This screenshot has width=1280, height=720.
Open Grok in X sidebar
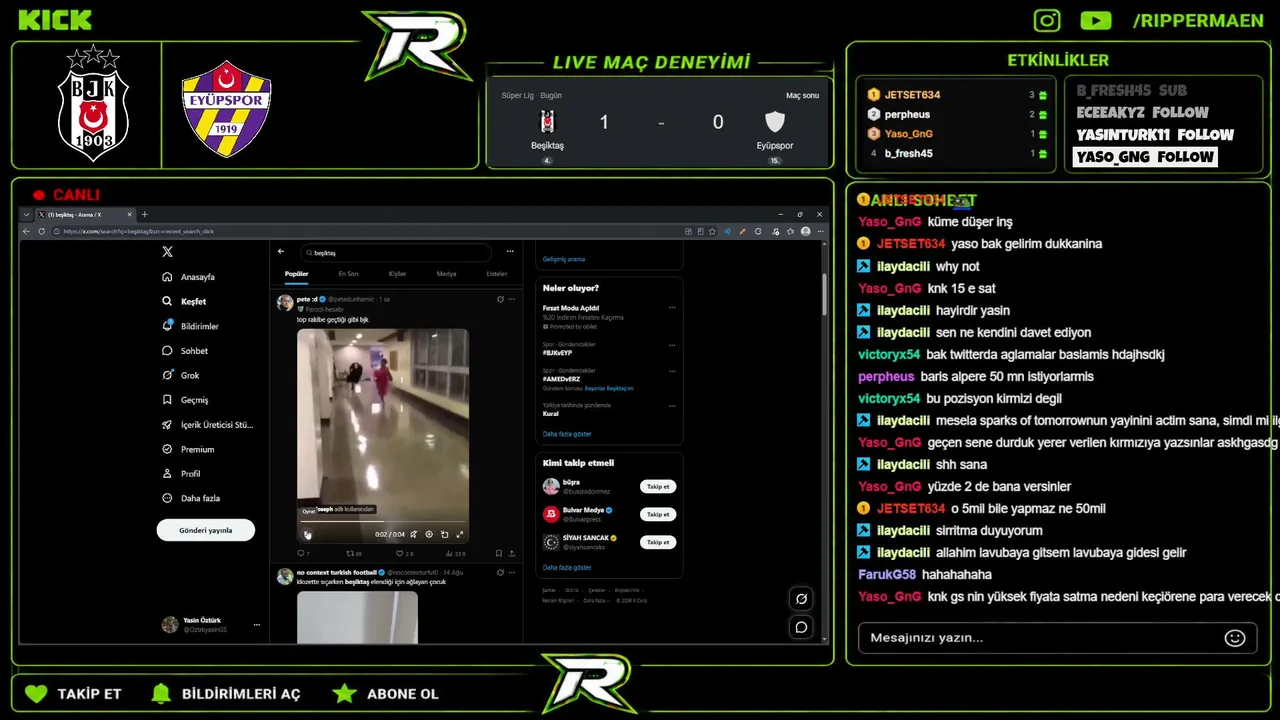tap(181, 375)
